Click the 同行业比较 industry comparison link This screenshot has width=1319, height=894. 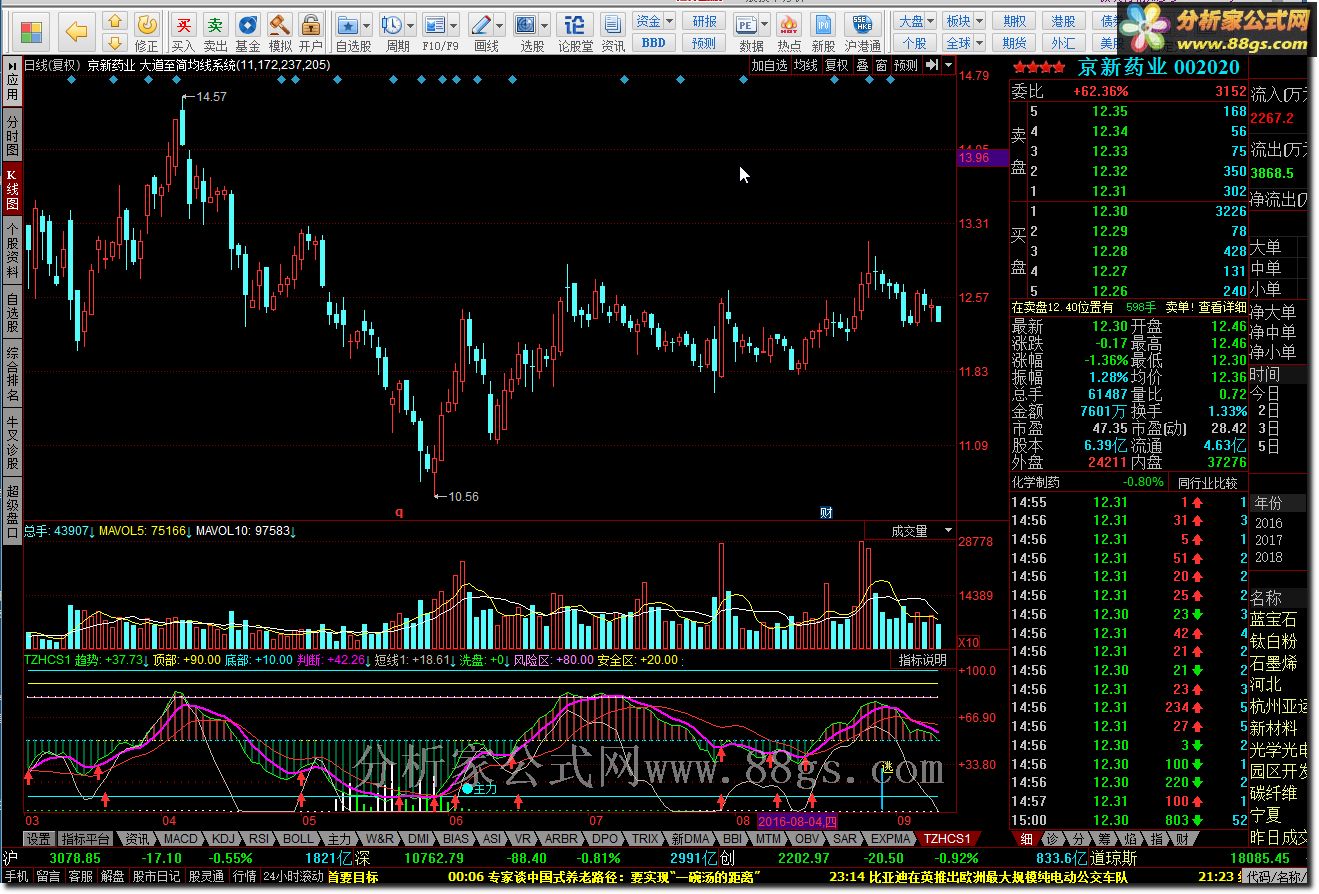[1207, 482]
